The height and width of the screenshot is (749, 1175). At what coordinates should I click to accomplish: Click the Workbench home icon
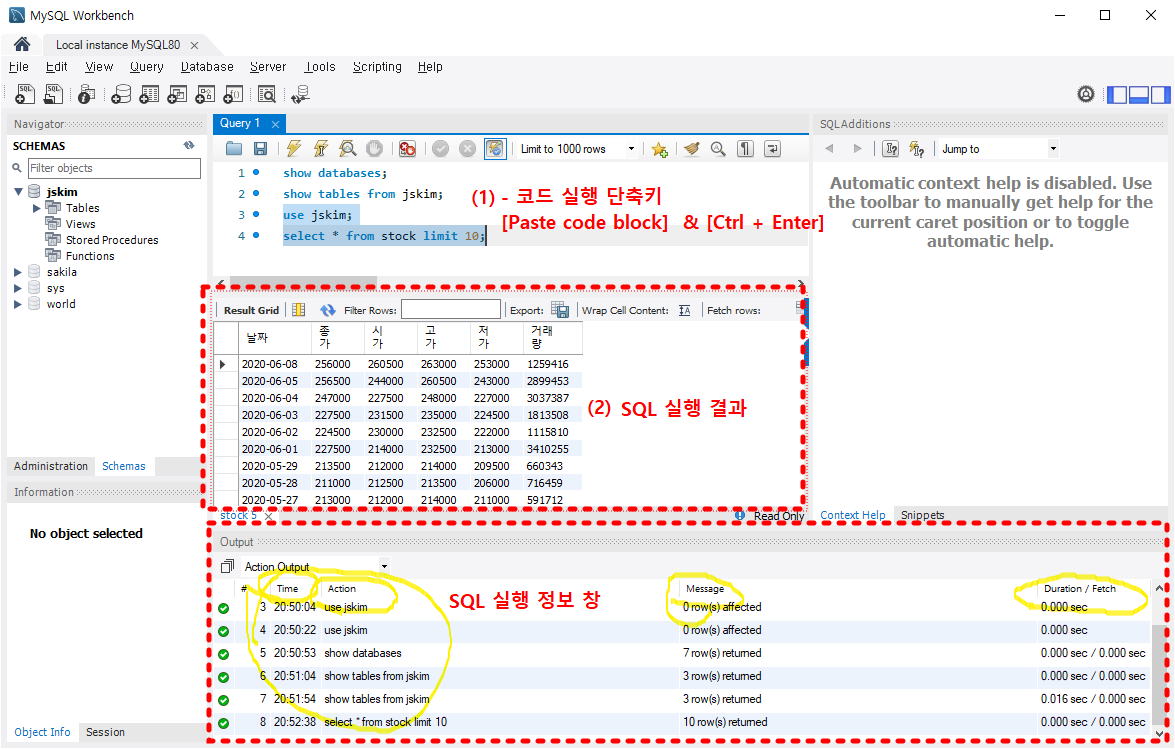point(22,44)
